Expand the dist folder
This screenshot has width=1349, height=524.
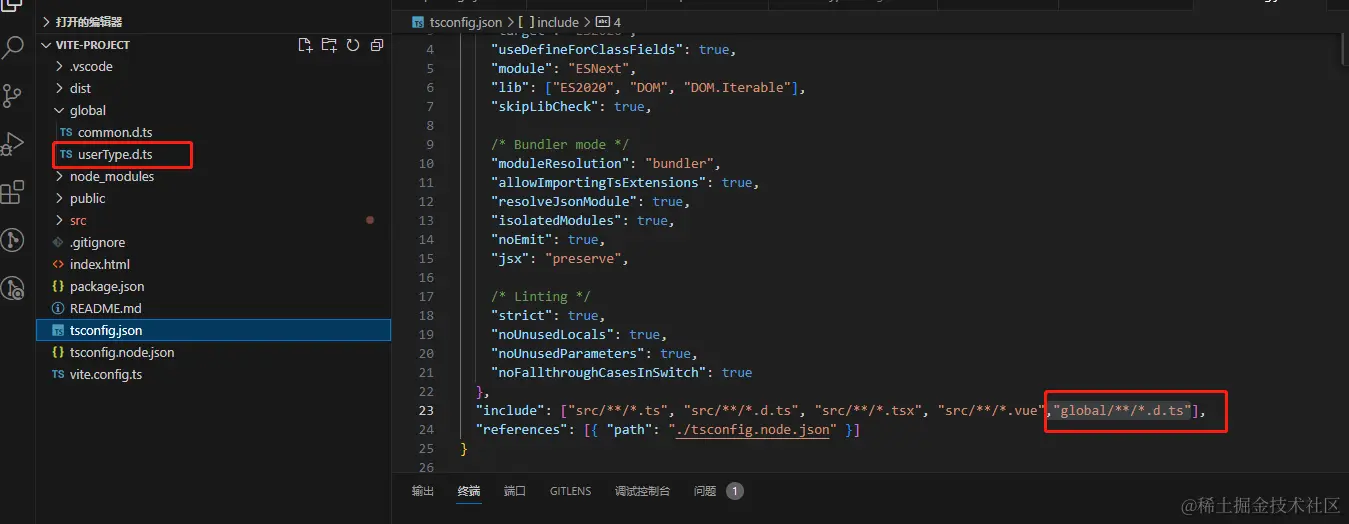click(x=80, y=89)
